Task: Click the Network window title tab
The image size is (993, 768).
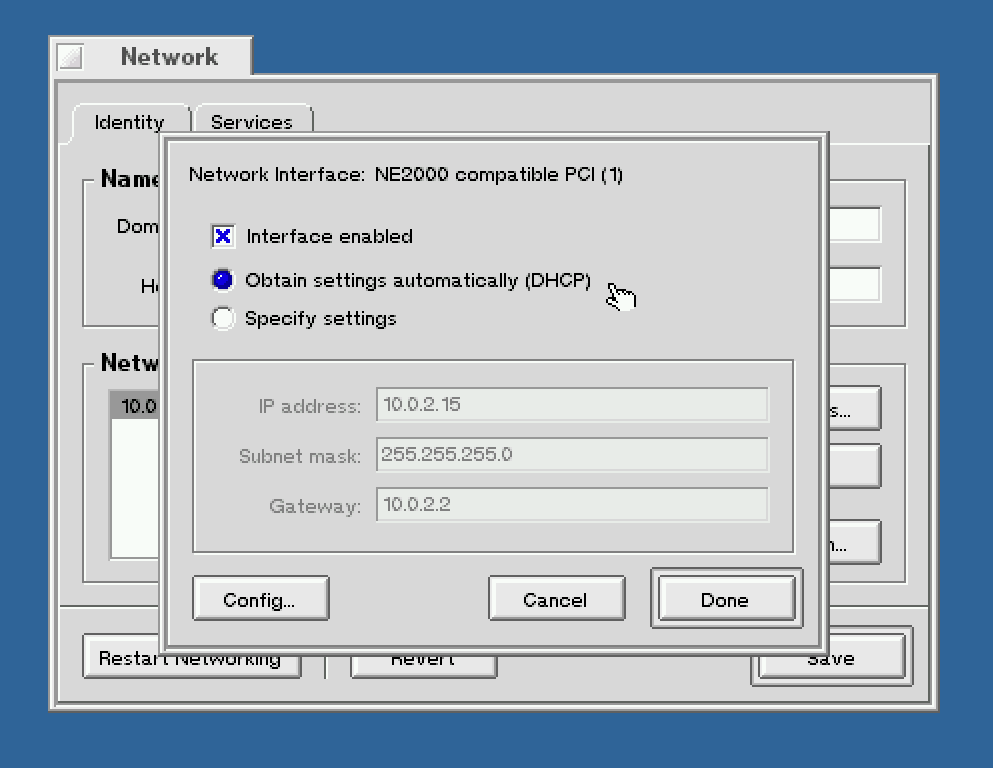Action: click(x=168, y=57)
